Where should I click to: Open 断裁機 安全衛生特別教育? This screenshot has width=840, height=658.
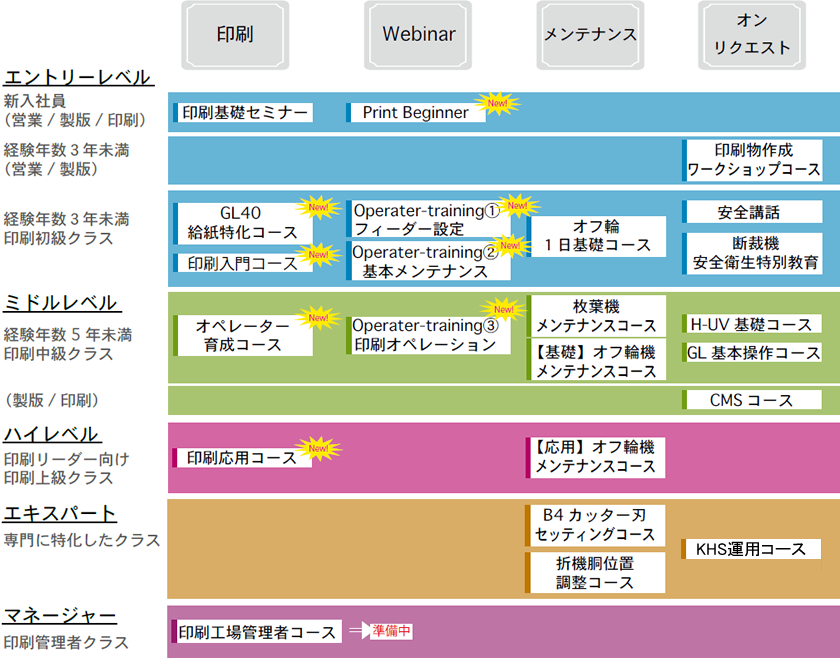pyautogui.click(x=752, y=253)
